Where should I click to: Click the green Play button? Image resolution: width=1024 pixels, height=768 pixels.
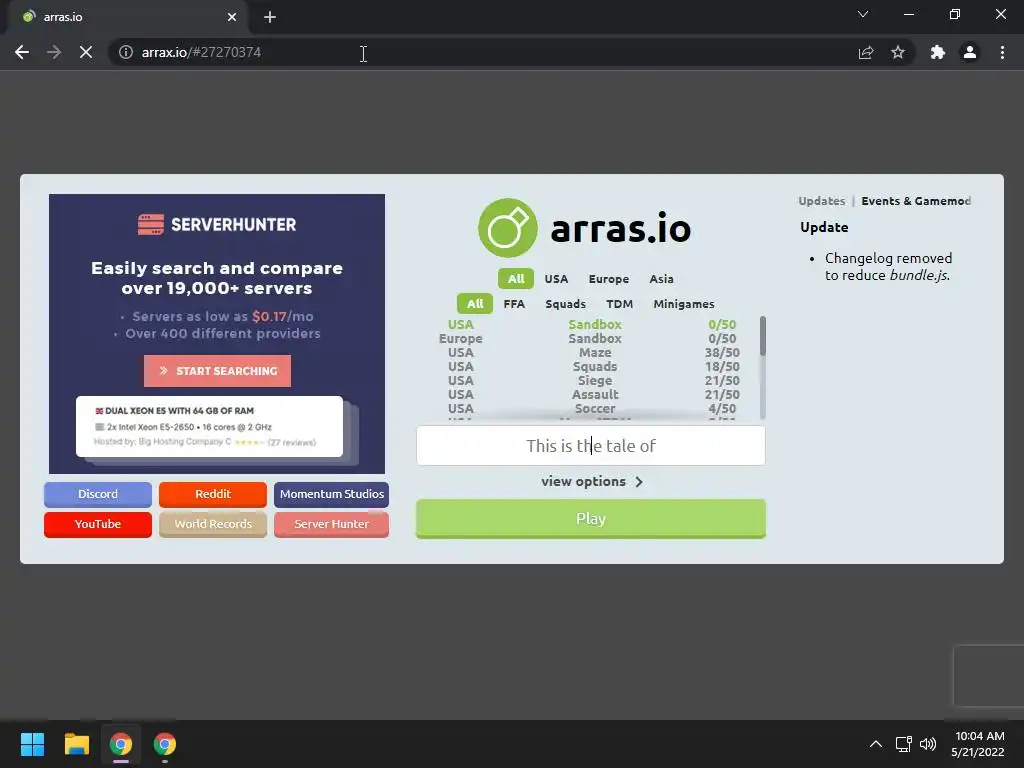(x=590, y=519)
